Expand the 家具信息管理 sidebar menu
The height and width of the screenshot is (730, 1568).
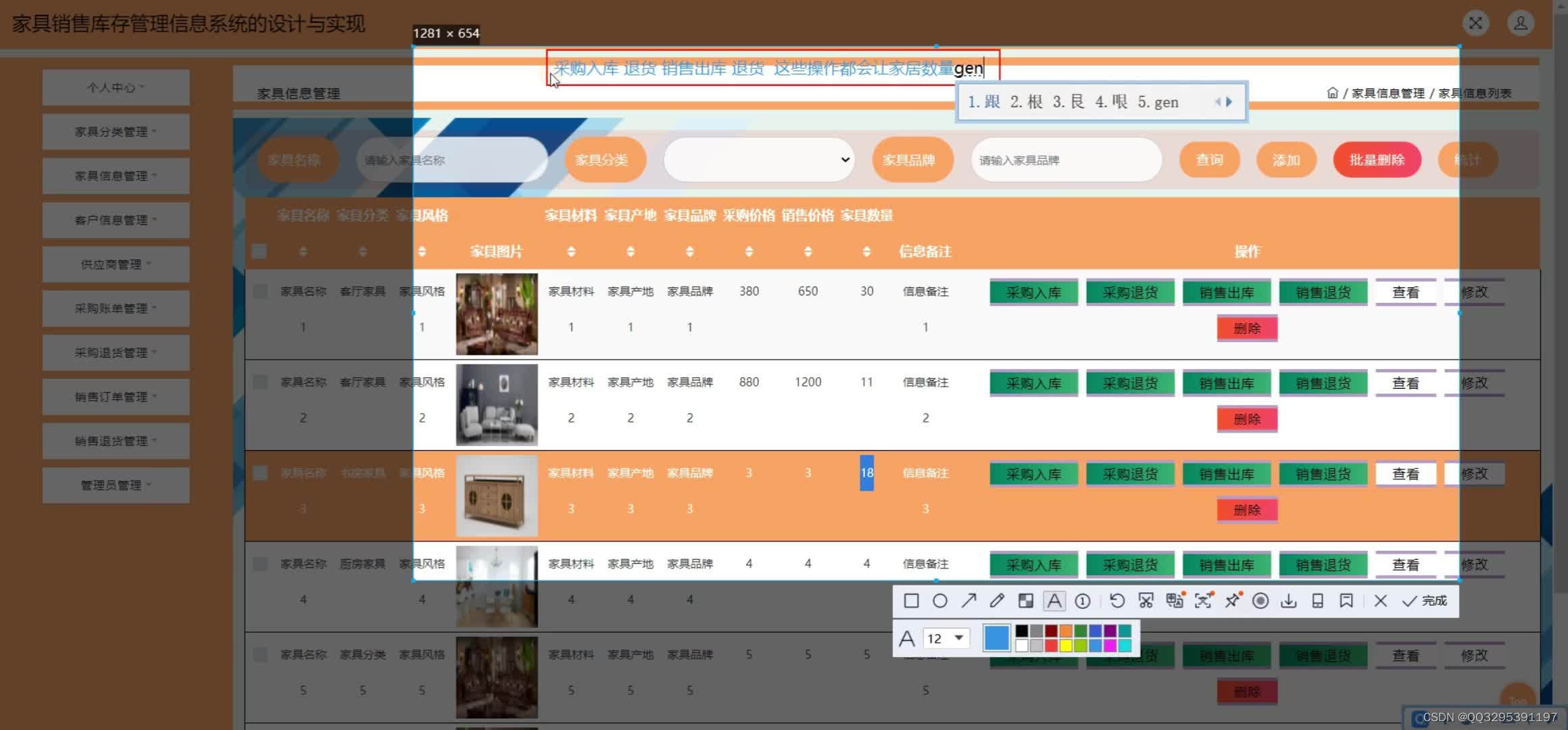(116, 176)
